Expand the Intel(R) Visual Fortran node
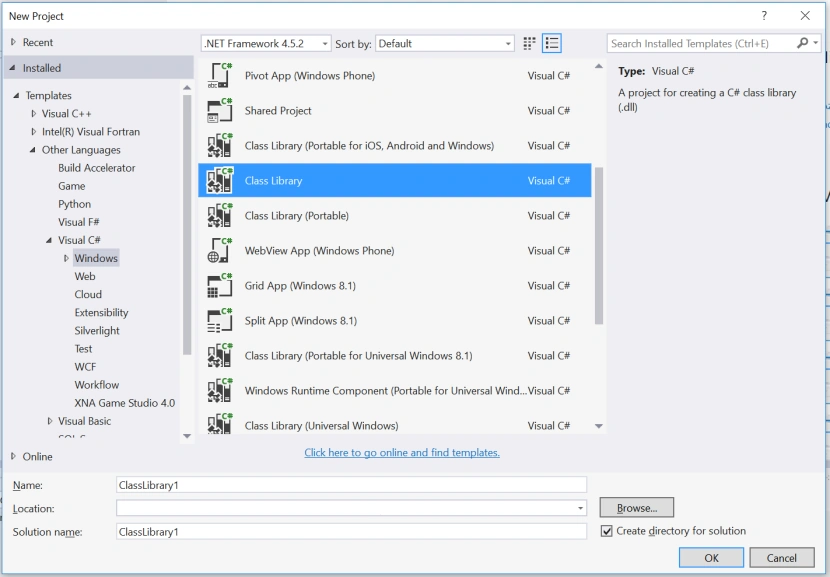This screenshot has height=577, width=830. 33,131
